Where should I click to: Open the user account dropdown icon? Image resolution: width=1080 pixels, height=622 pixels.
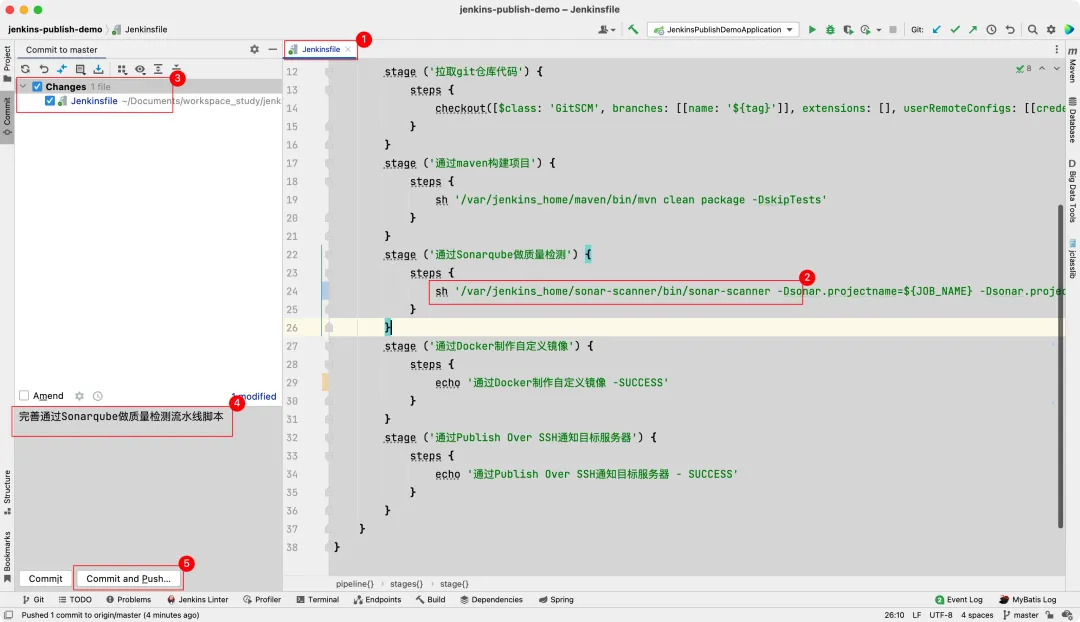606,30
